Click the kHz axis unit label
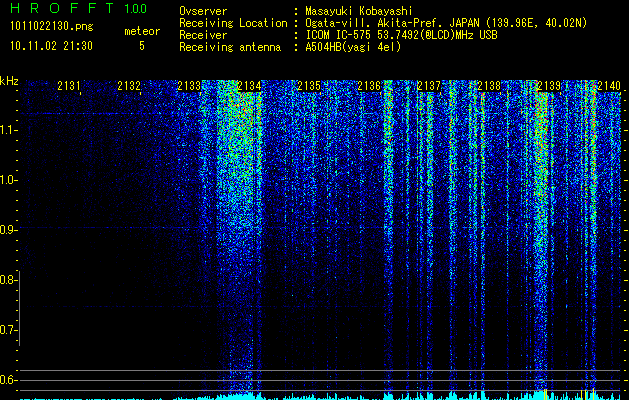The width and height of the screenshot is (629, 400). coord(9,81)
